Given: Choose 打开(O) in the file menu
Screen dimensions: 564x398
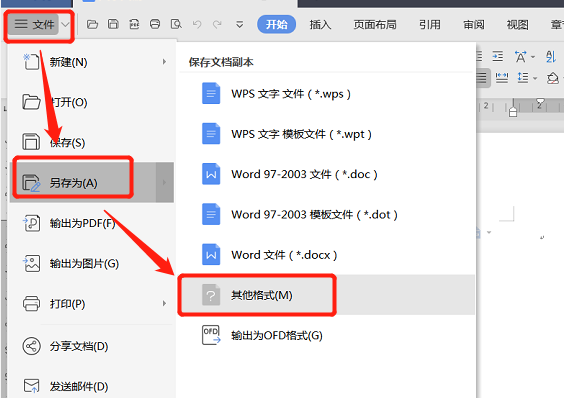Looking at the screenshot, I should pyautogui.click(x=92, y=102).
